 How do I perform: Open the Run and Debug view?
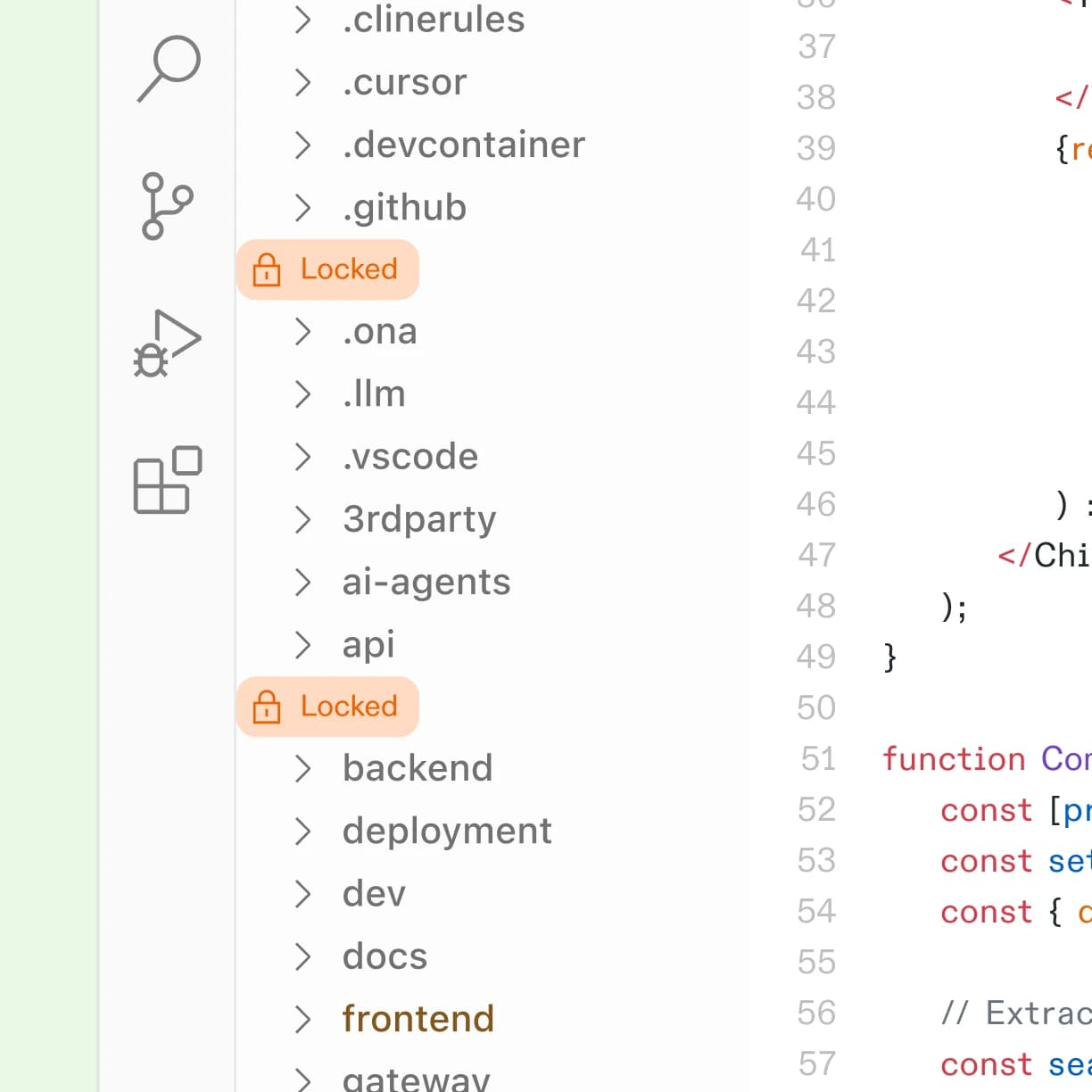(x=167, y=343)
